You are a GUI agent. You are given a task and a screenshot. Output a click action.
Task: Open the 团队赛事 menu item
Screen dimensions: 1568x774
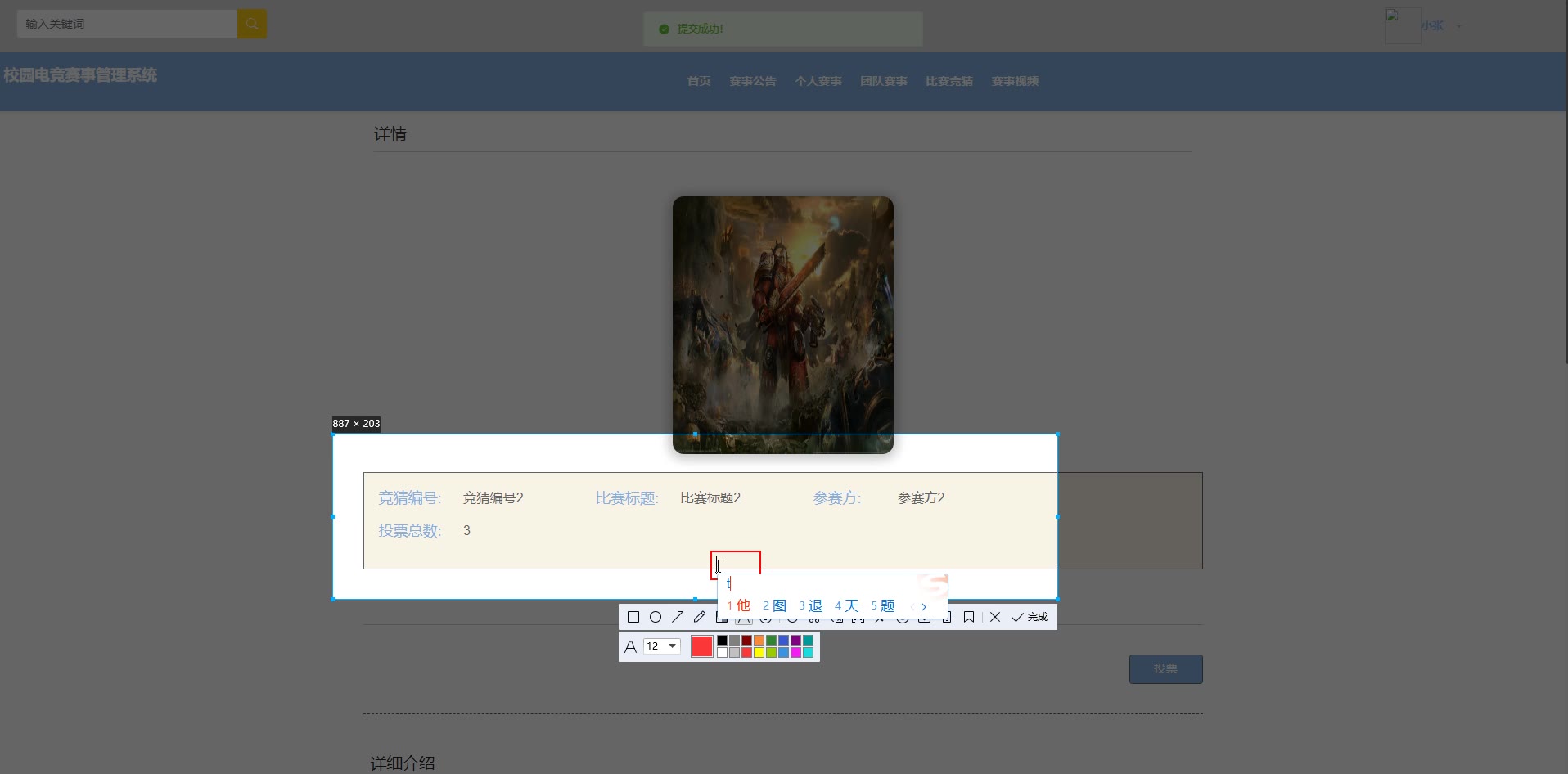click(x=884, y=81)
